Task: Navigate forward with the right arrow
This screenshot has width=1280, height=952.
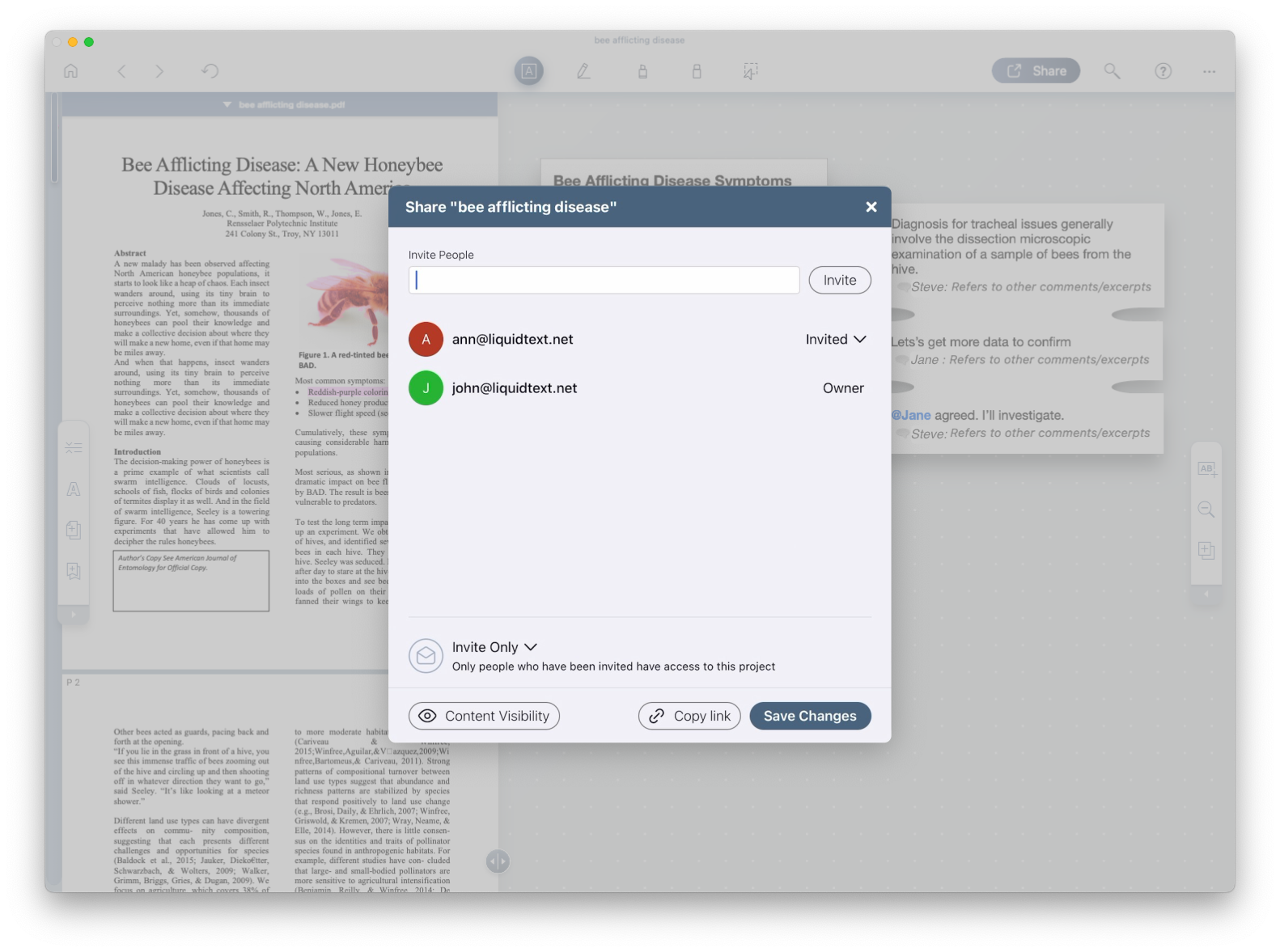Action: pyautogui.click(x=159, y=71)
